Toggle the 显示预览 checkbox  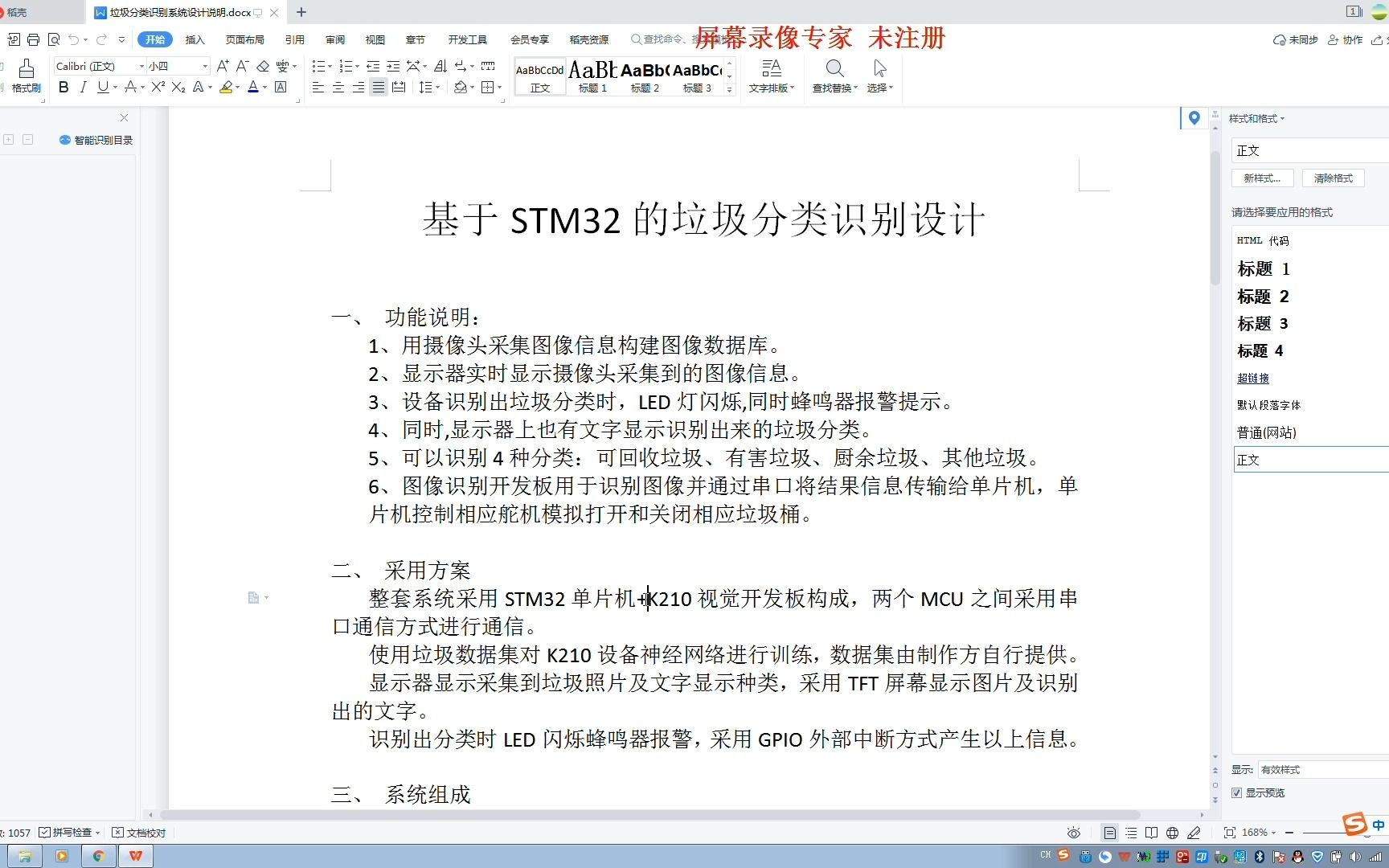[x=1237, y=792]
